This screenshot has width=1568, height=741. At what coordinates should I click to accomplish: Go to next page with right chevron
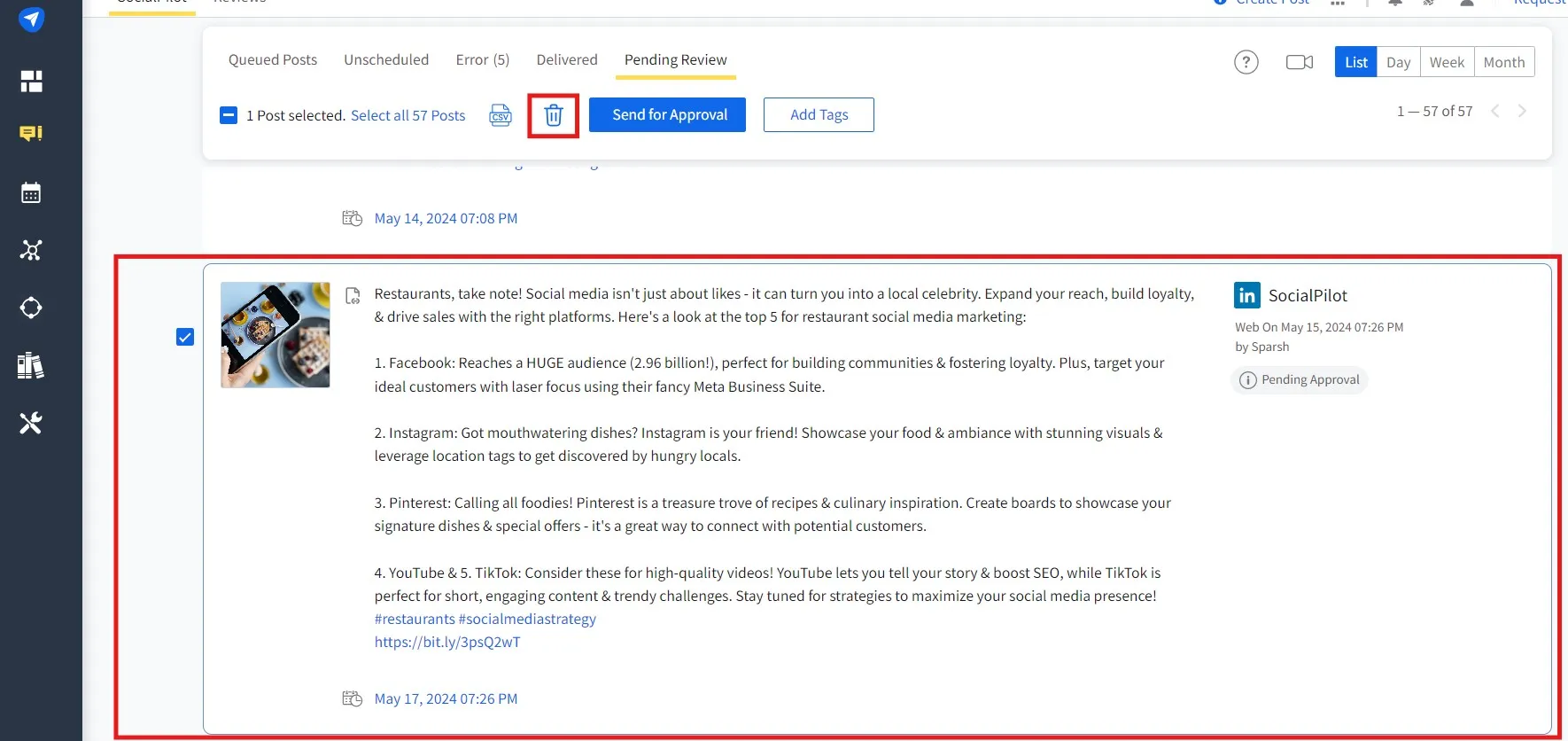pos(1522,111)
